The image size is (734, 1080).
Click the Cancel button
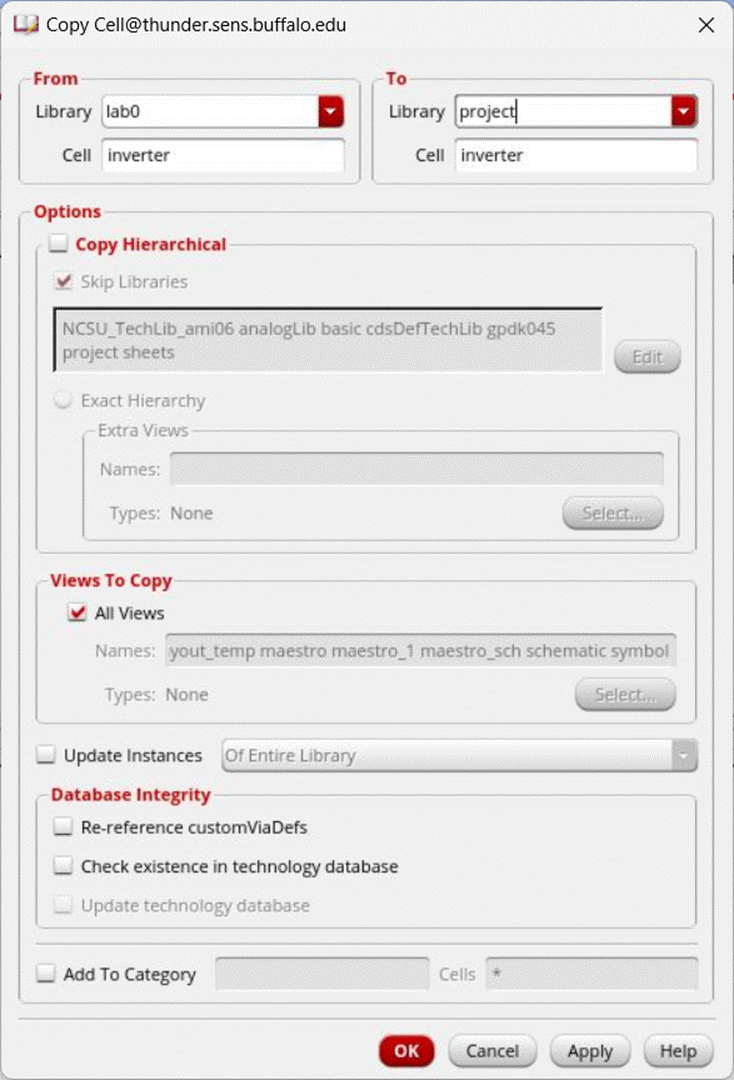tap(492, 1051)
